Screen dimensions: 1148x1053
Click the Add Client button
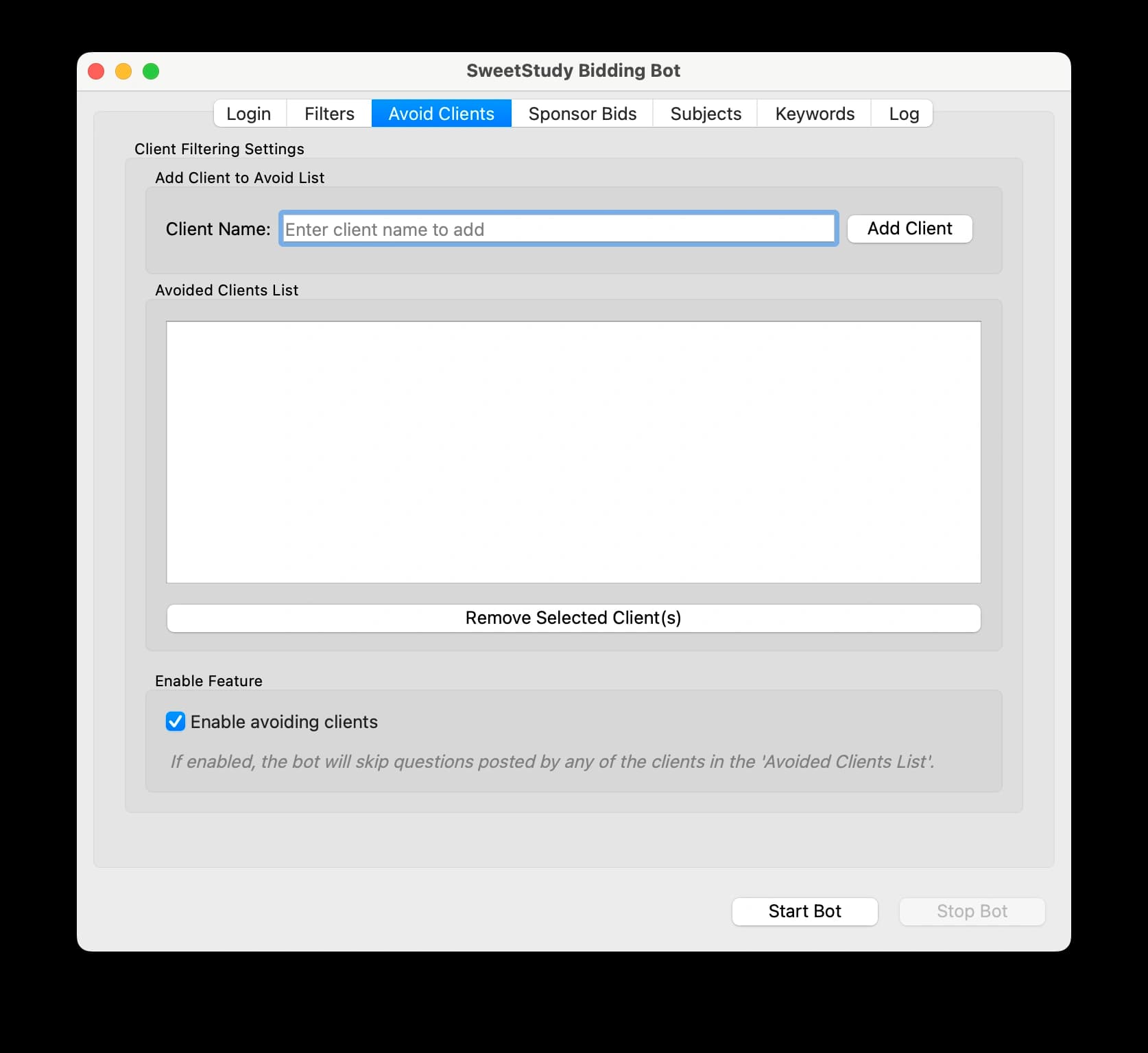pyautogui.click(x=909, y=228)
